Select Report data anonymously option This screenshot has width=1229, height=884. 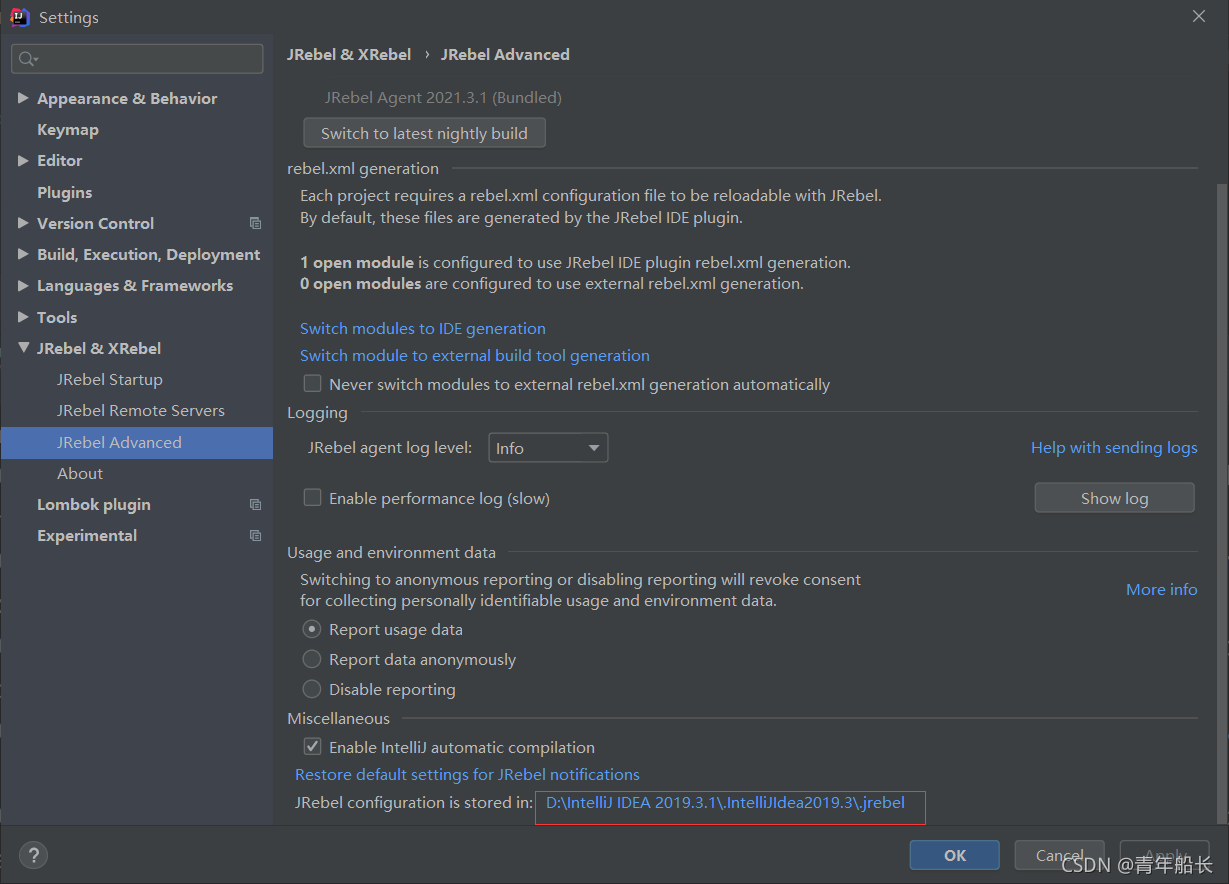312,659
